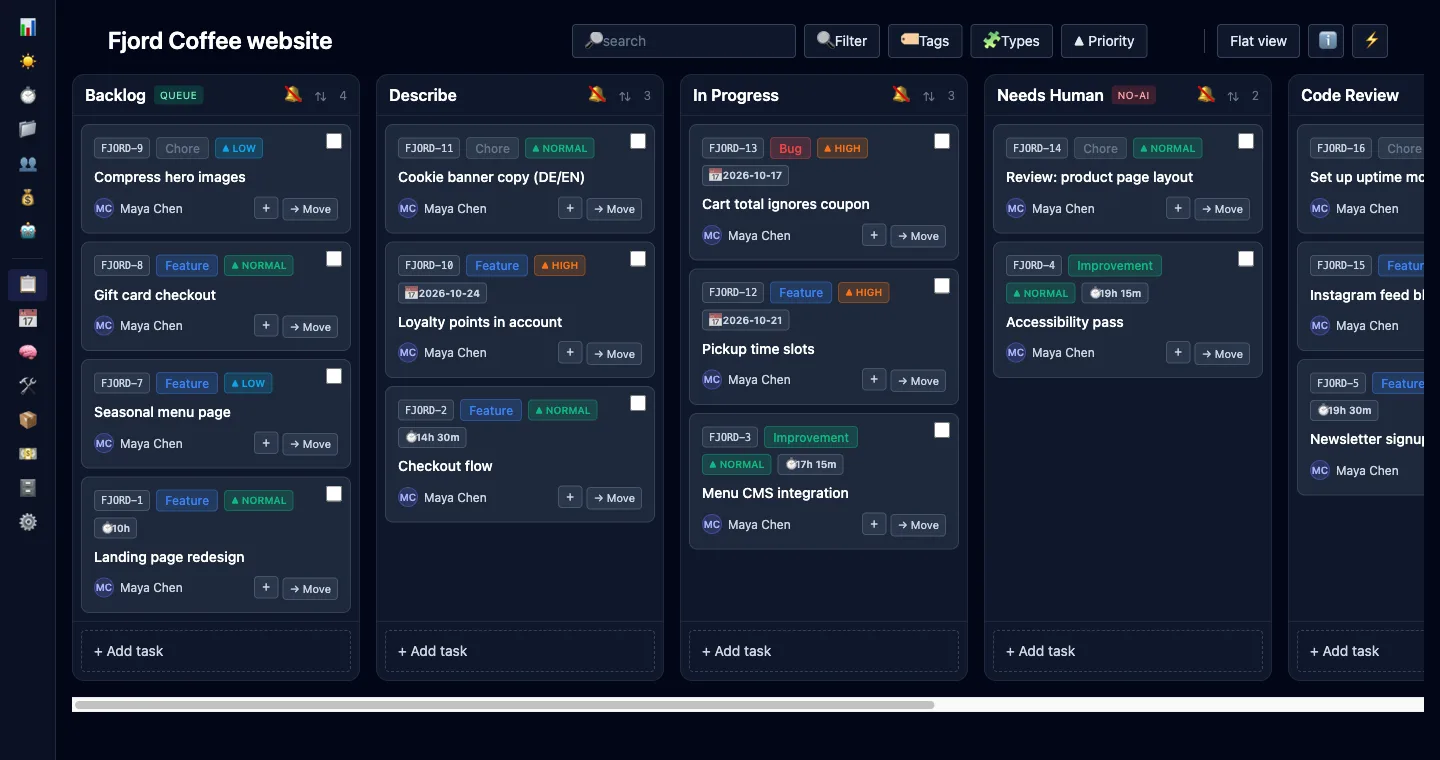Click into the search field

pos(684,41)
